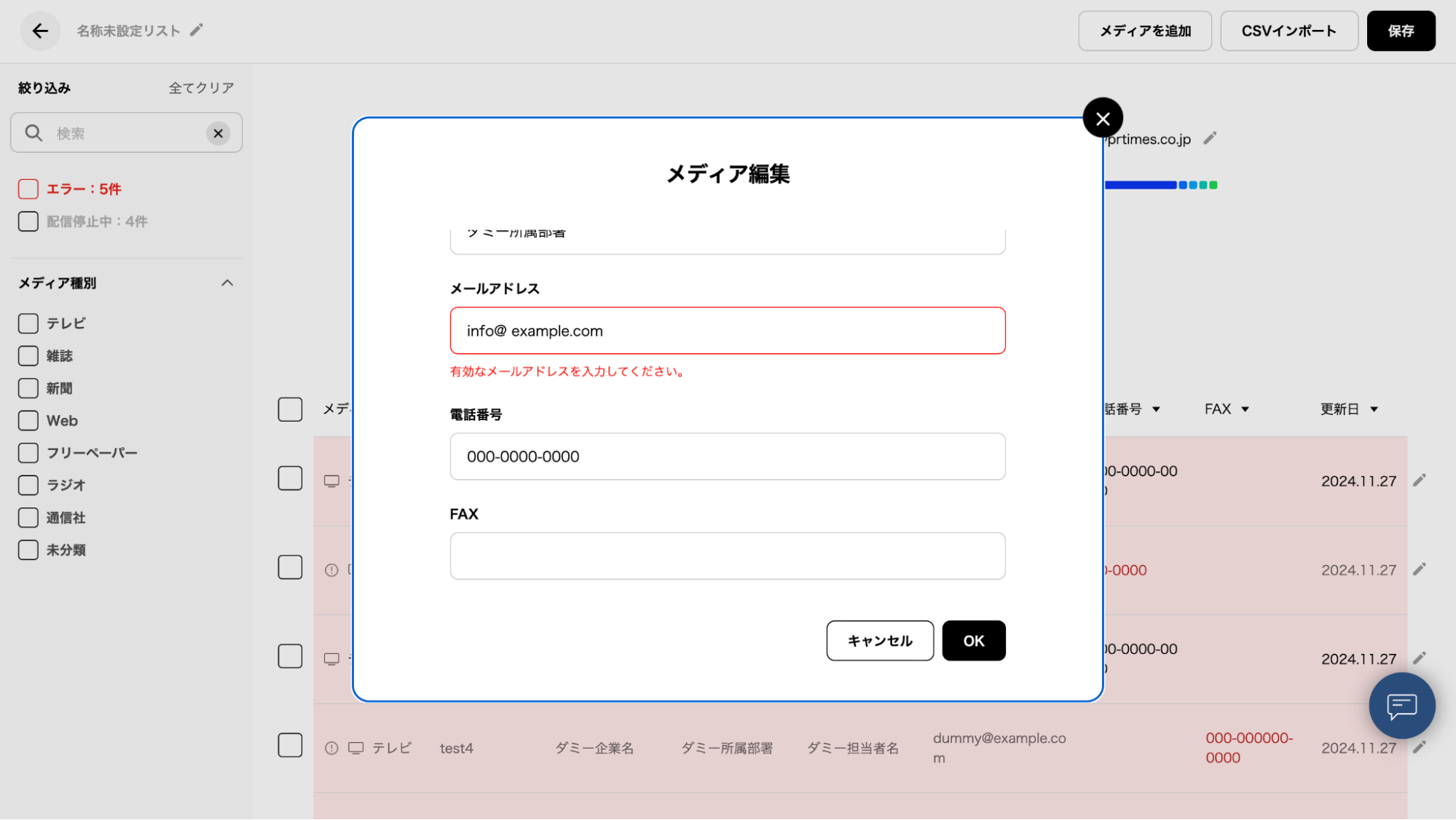The height and width of the screenshot is (820, 1456).
Task: Click pencil icon next to list name
Action: tap(196, 31)
